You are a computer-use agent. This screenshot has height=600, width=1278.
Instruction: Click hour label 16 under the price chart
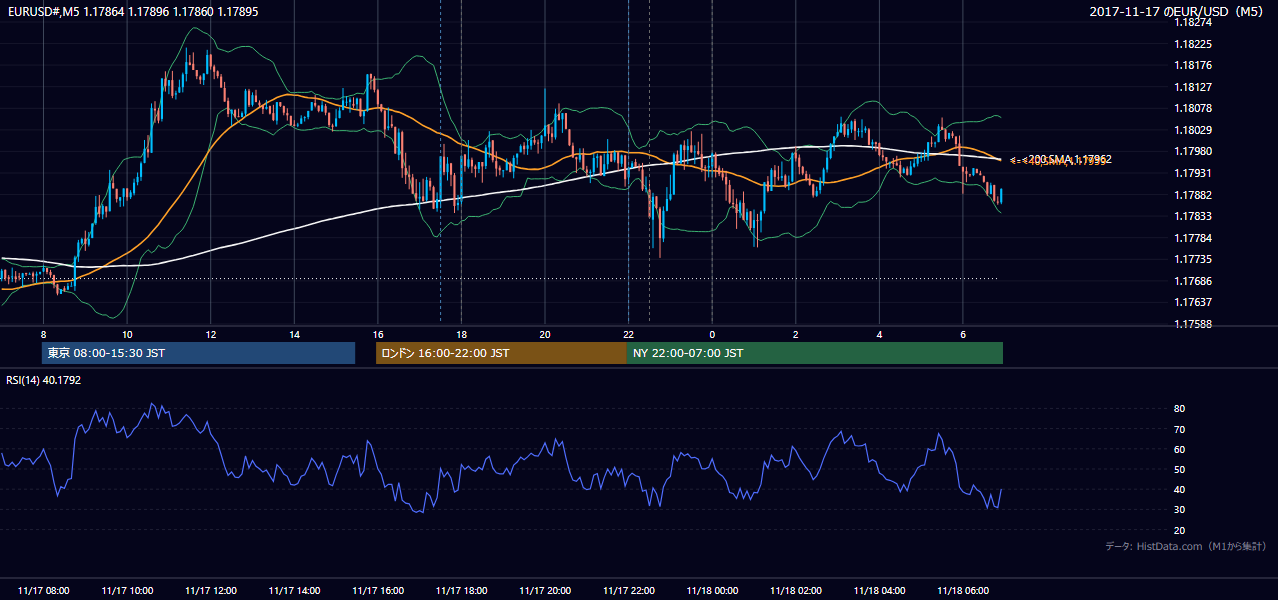(x=378, y=334)
